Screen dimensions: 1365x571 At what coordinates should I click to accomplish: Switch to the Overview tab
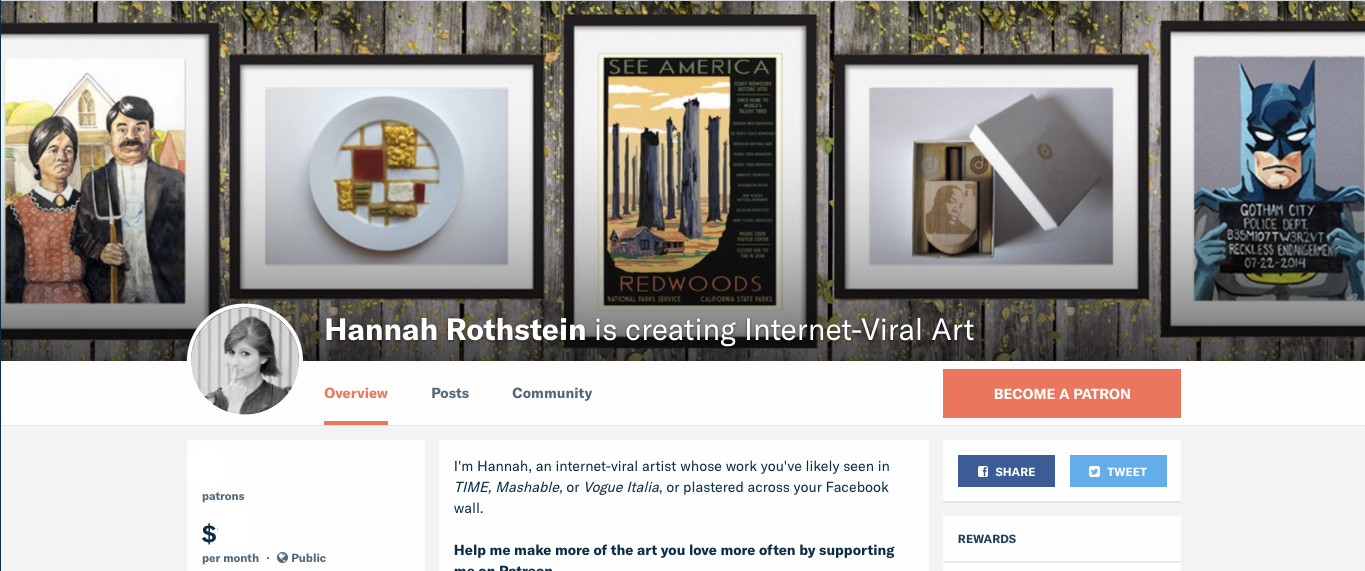pos(356,393)
